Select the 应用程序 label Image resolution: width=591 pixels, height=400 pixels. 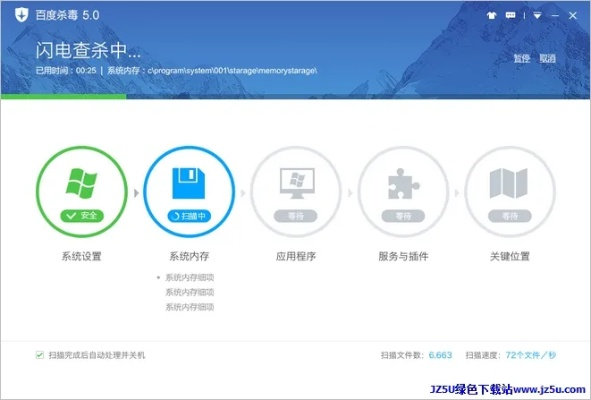coord(296,256)
